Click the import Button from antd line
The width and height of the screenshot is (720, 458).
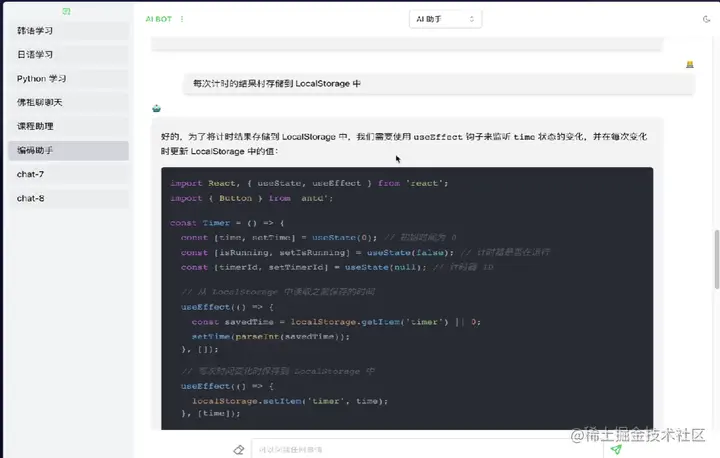[x=252, y=198]
